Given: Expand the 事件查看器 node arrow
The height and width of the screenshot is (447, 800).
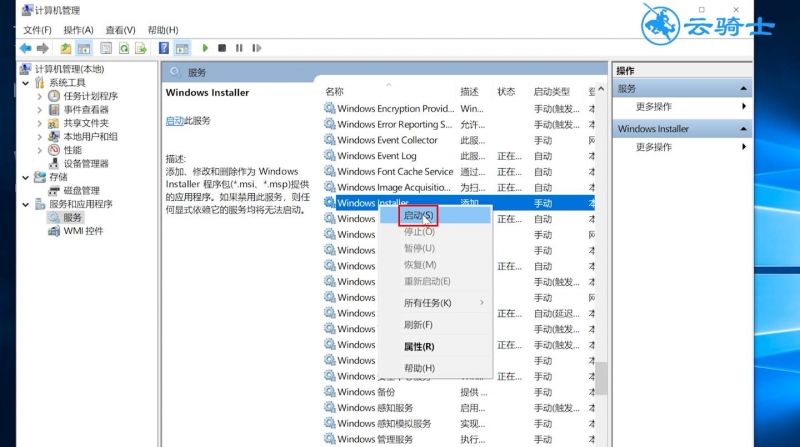Looking at the screenshot, I should click(40, 109).
